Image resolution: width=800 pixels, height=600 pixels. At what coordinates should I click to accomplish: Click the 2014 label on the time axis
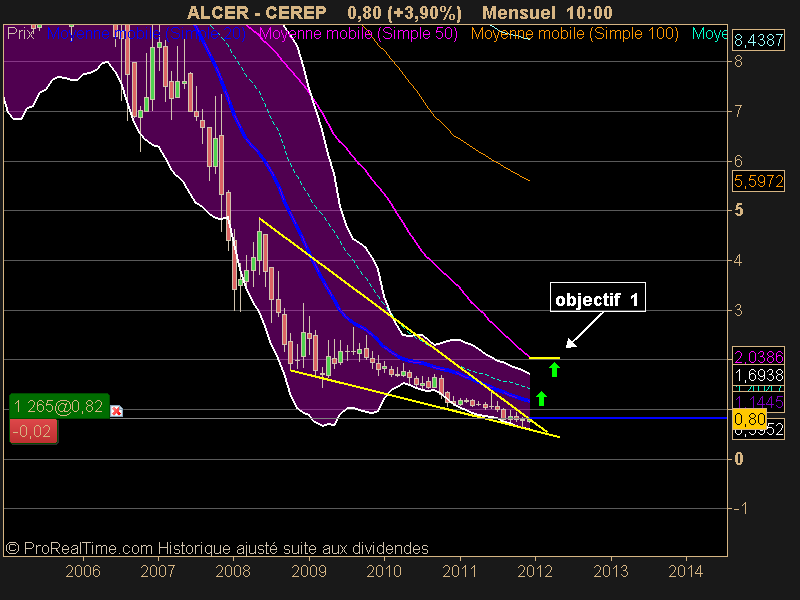pos(686,571)
